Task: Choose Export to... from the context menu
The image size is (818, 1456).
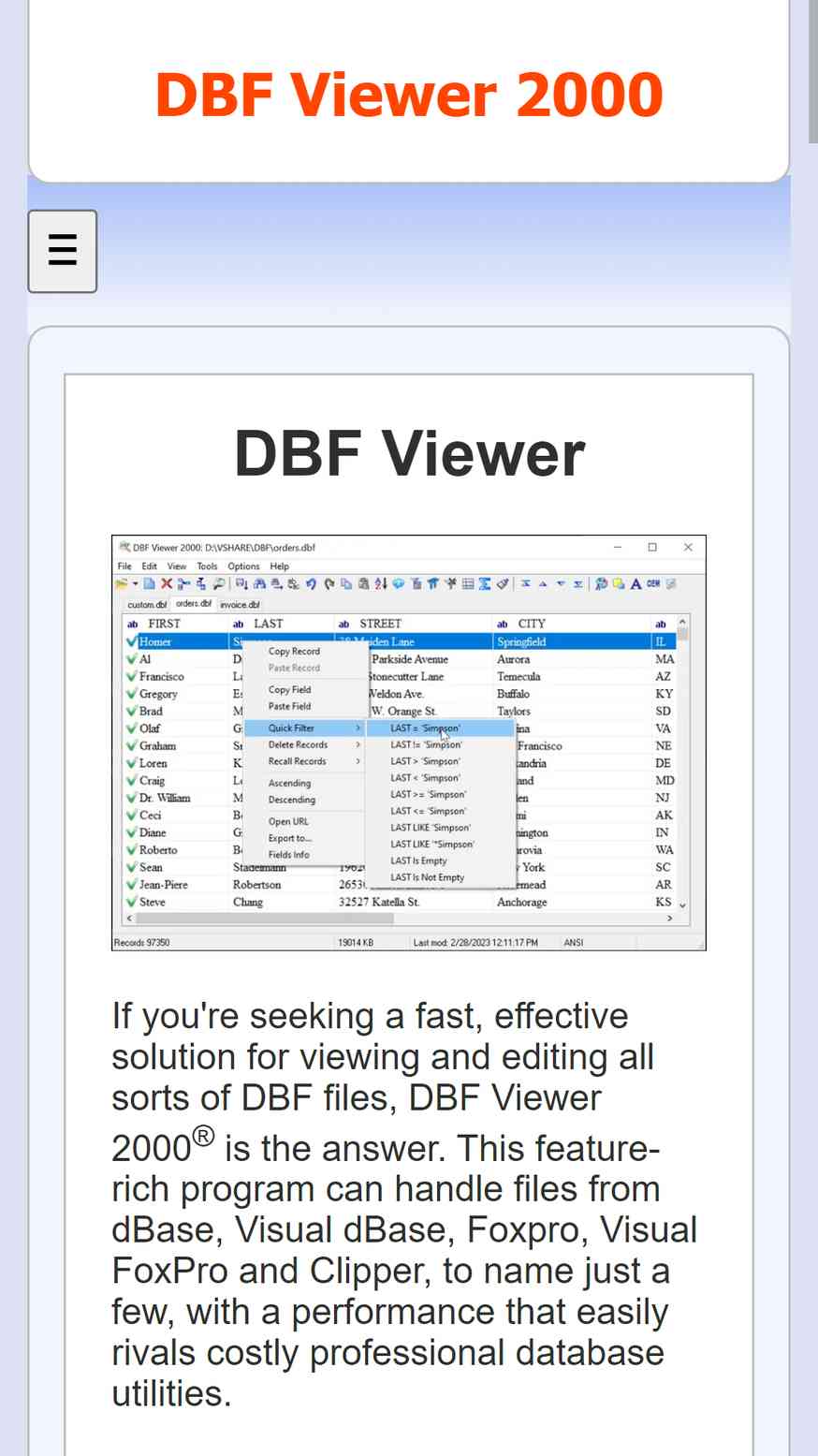Action: tap(290, 839)
